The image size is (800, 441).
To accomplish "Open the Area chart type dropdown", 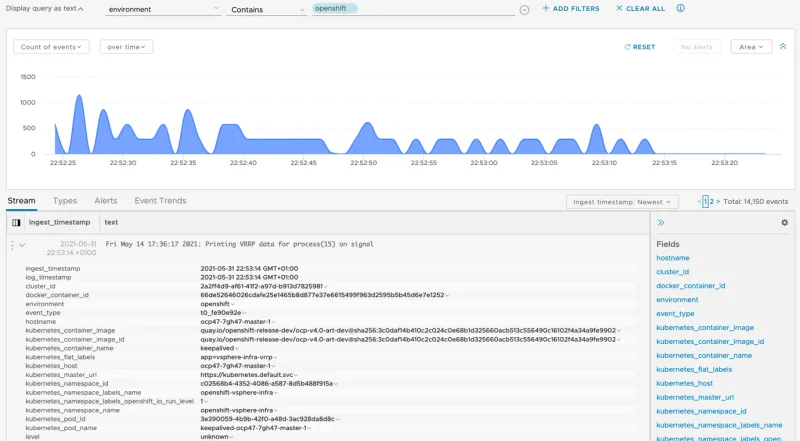I will [750, 47].
